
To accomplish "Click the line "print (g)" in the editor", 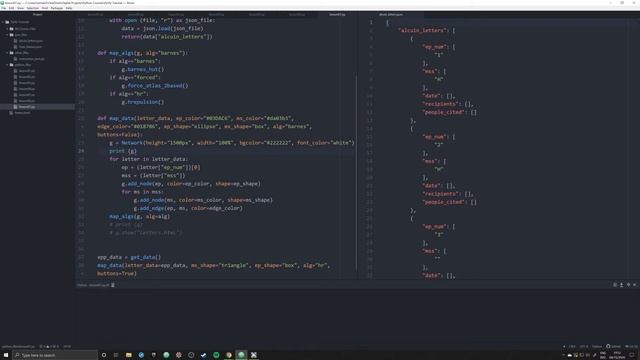I will click(123, 151).
